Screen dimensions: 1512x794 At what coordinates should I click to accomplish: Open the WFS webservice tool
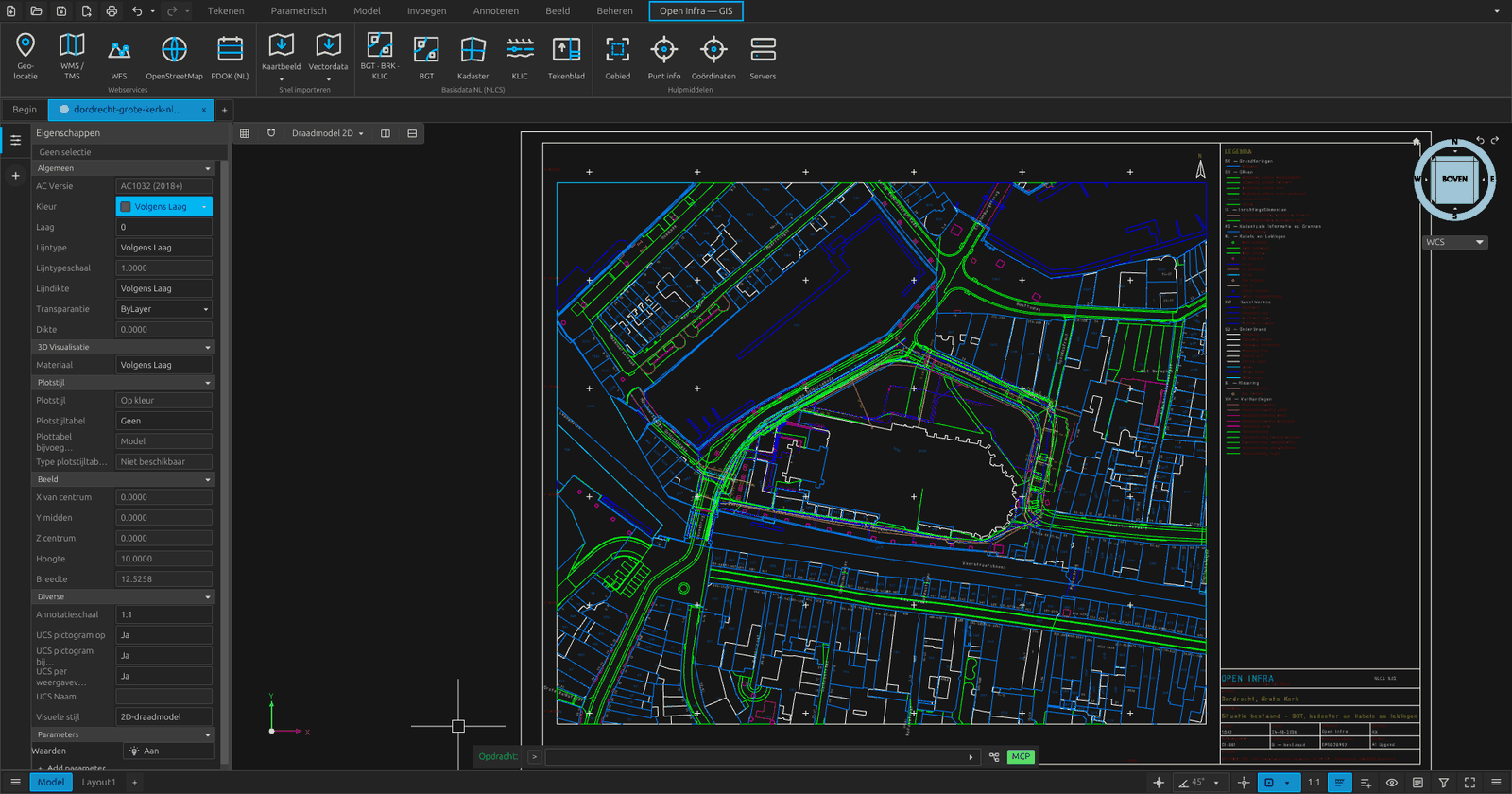[x=119, y=56]
